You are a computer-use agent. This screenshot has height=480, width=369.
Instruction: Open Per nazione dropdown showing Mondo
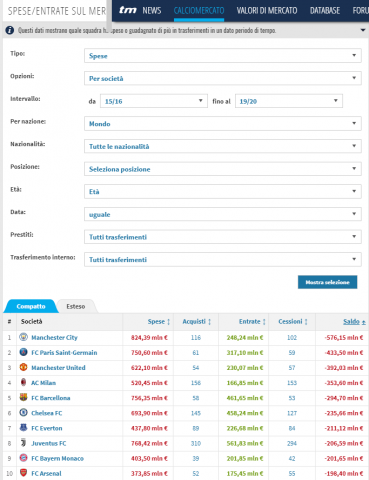(x=223, y=124)
